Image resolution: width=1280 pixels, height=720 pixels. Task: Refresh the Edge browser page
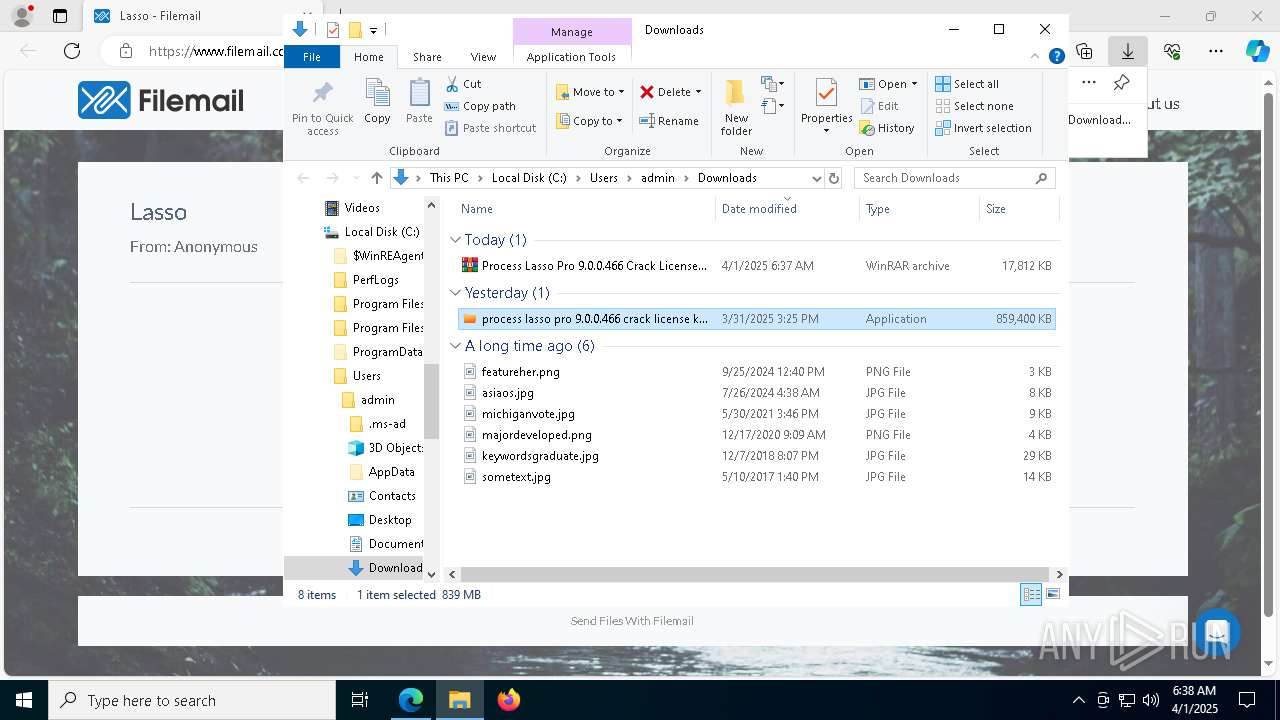click(x=72, y=51)
